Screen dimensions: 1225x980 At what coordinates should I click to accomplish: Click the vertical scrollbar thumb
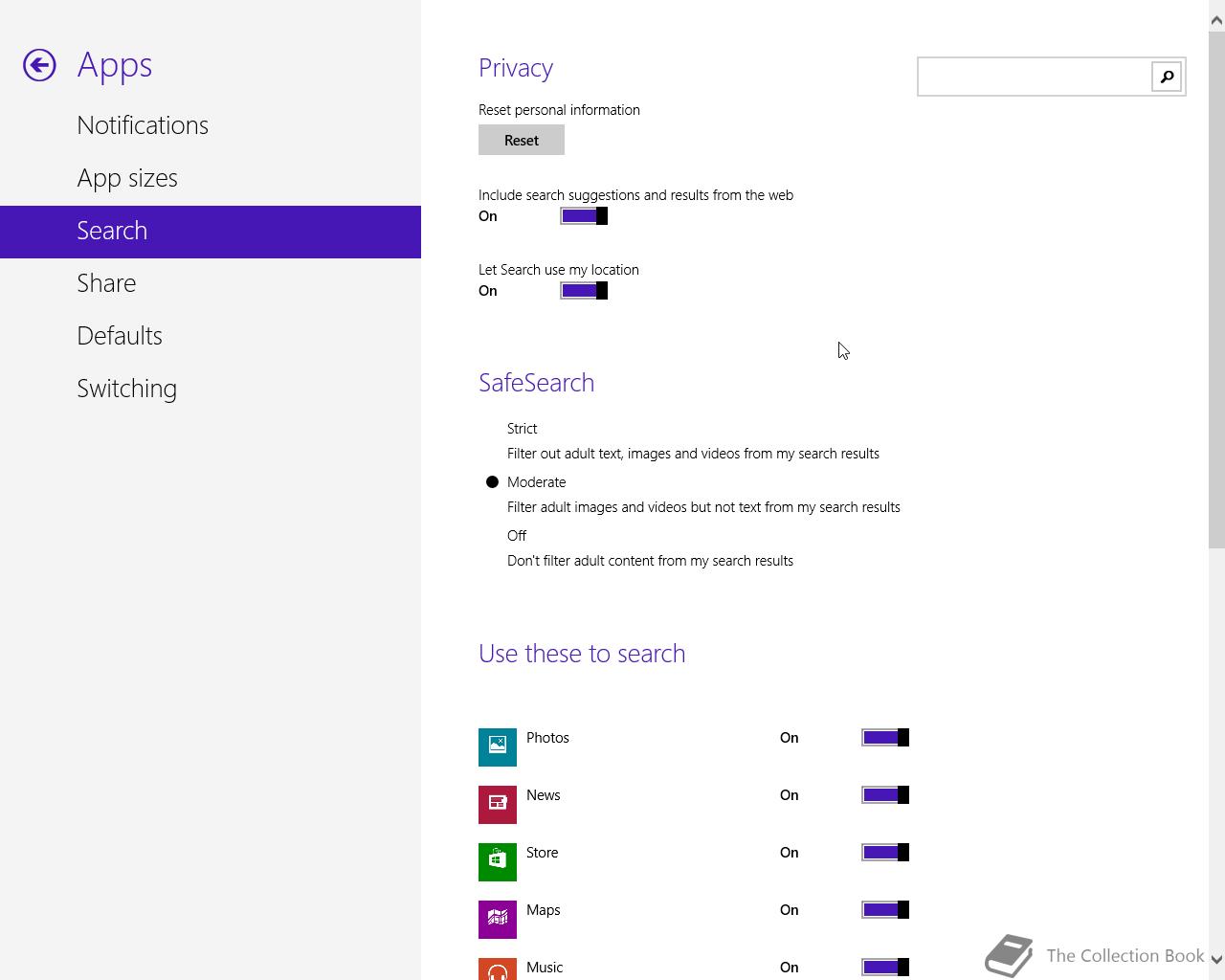1216,290
